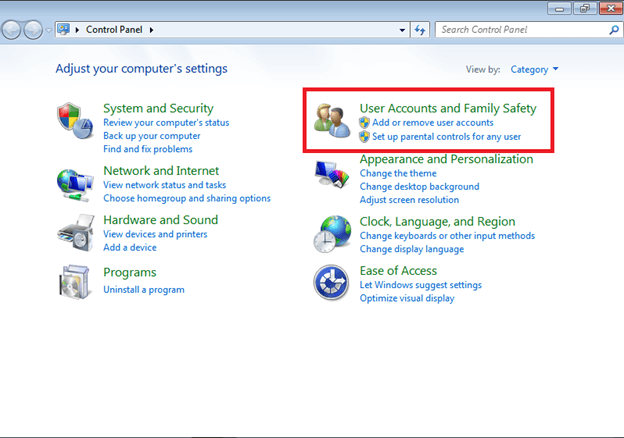Expand the address bar history dropdown
The width and height of the screenshot is (624, 438).
coord(402,30)
